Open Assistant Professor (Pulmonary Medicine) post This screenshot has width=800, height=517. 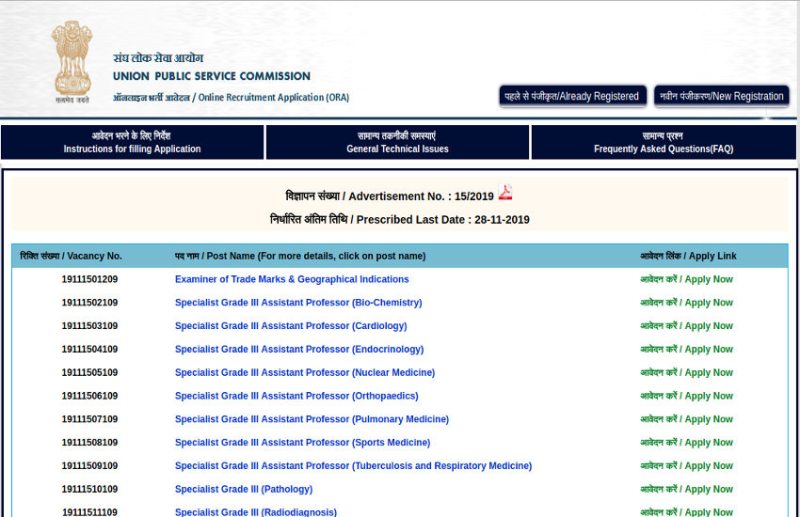tap(312, 419)
